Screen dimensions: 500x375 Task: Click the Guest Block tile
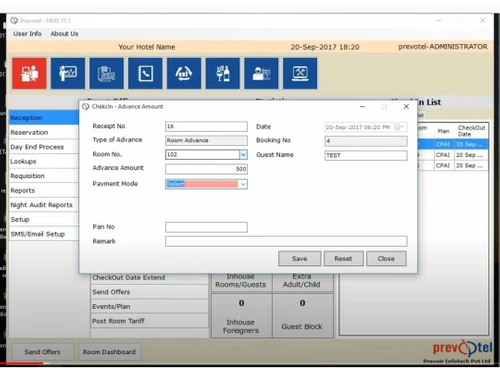coord(302,316)
